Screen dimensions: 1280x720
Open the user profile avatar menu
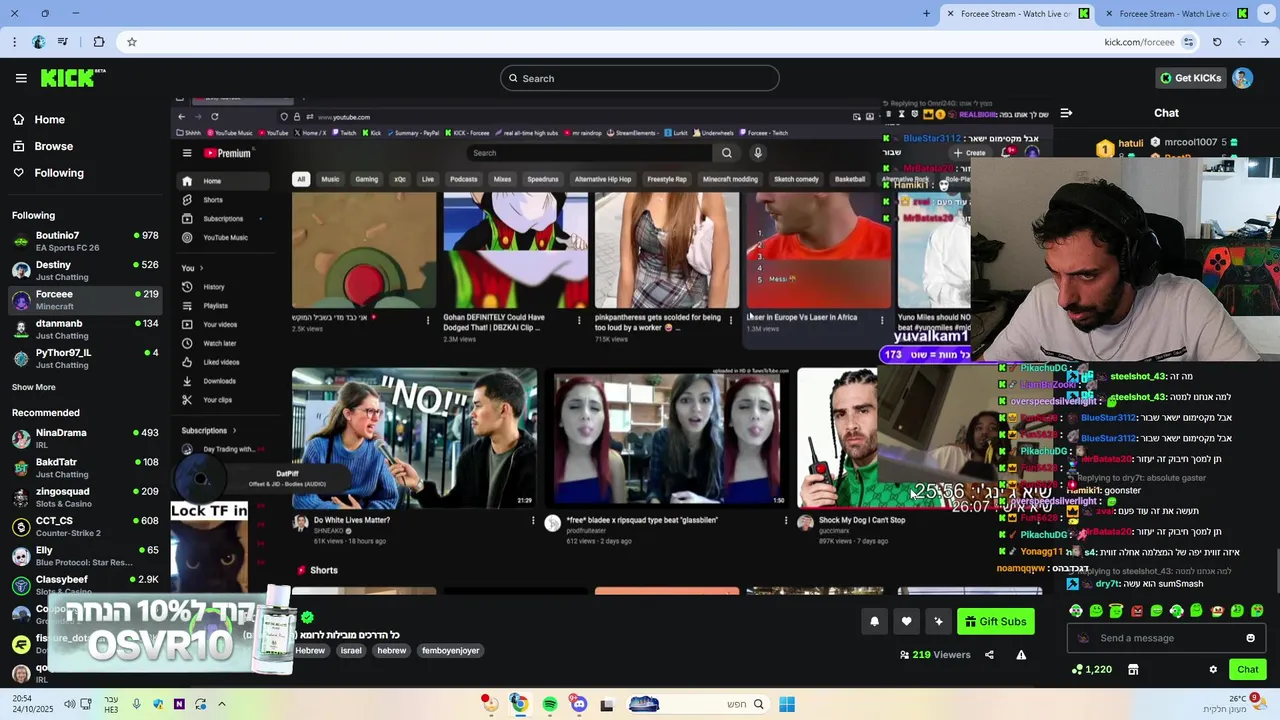coord(1242,78)
